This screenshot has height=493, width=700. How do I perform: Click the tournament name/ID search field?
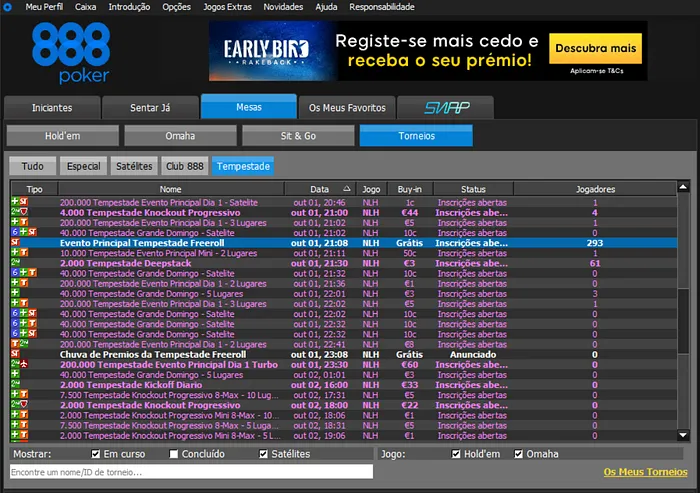(191, 472)
